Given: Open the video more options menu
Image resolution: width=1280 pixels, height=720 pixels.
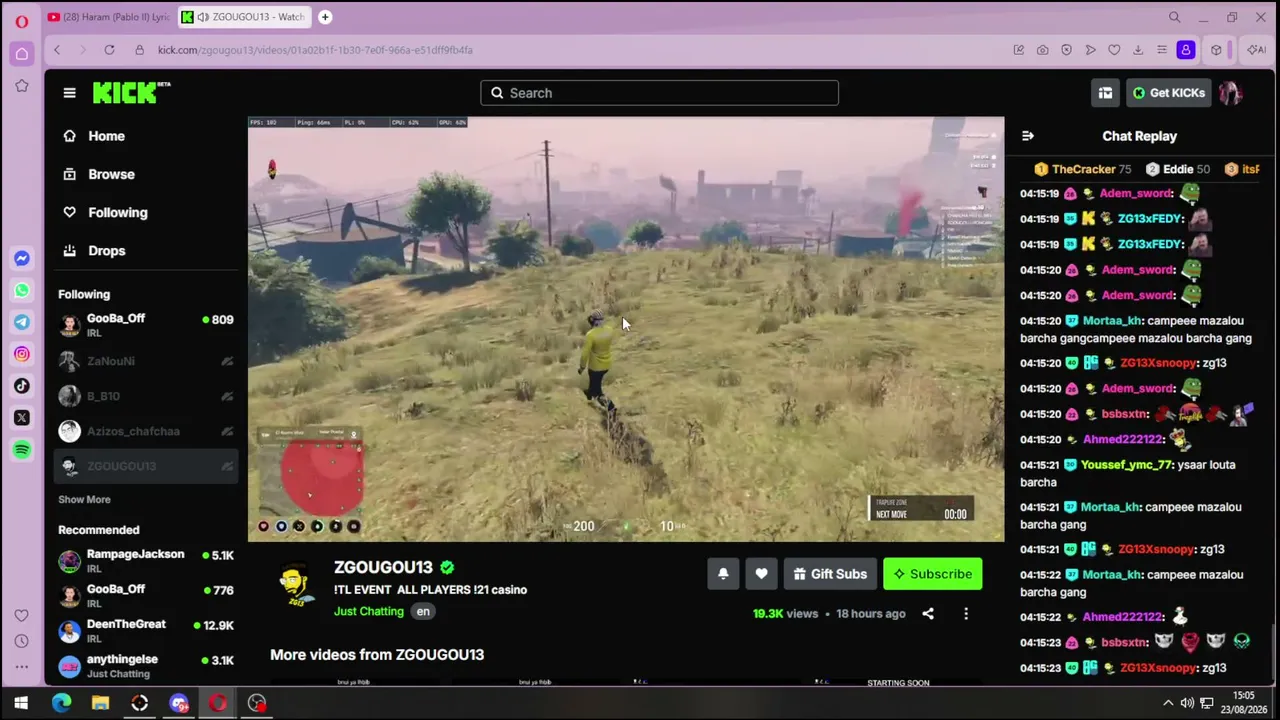Looking at the screenshot, I should click(x=966, y=614).
